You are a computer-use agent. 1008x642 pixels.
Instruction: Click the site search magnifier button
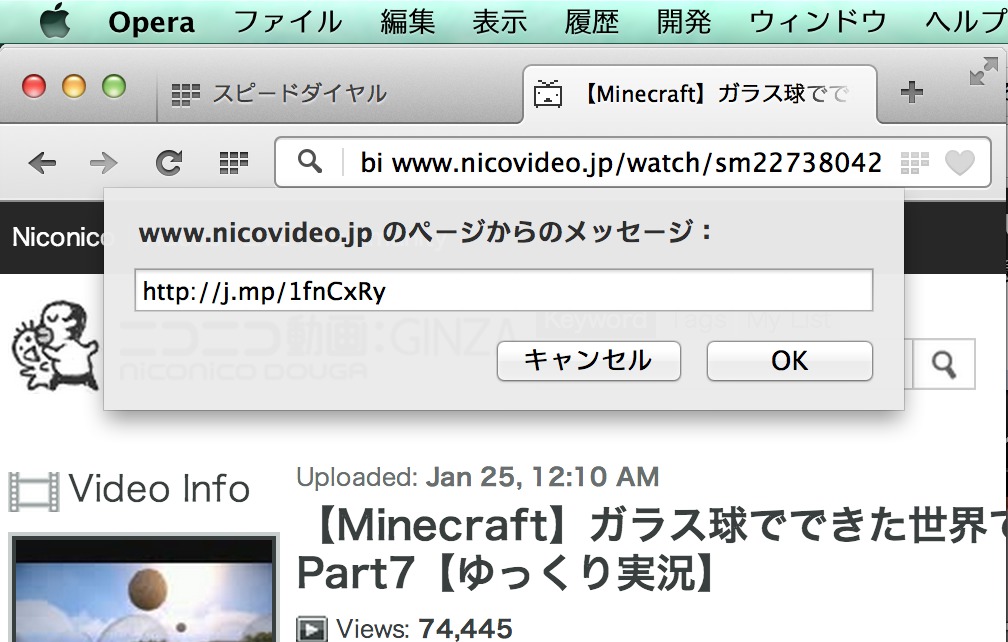pyautogui.click(x=944, y=364)
